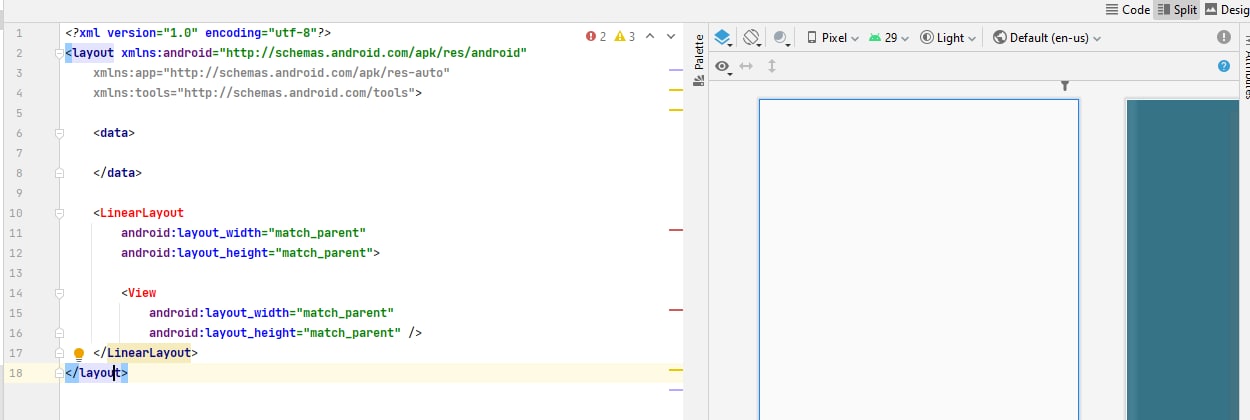Click the xmlns:tools attribute line
1250x420 pixels.
click(258, 92)
